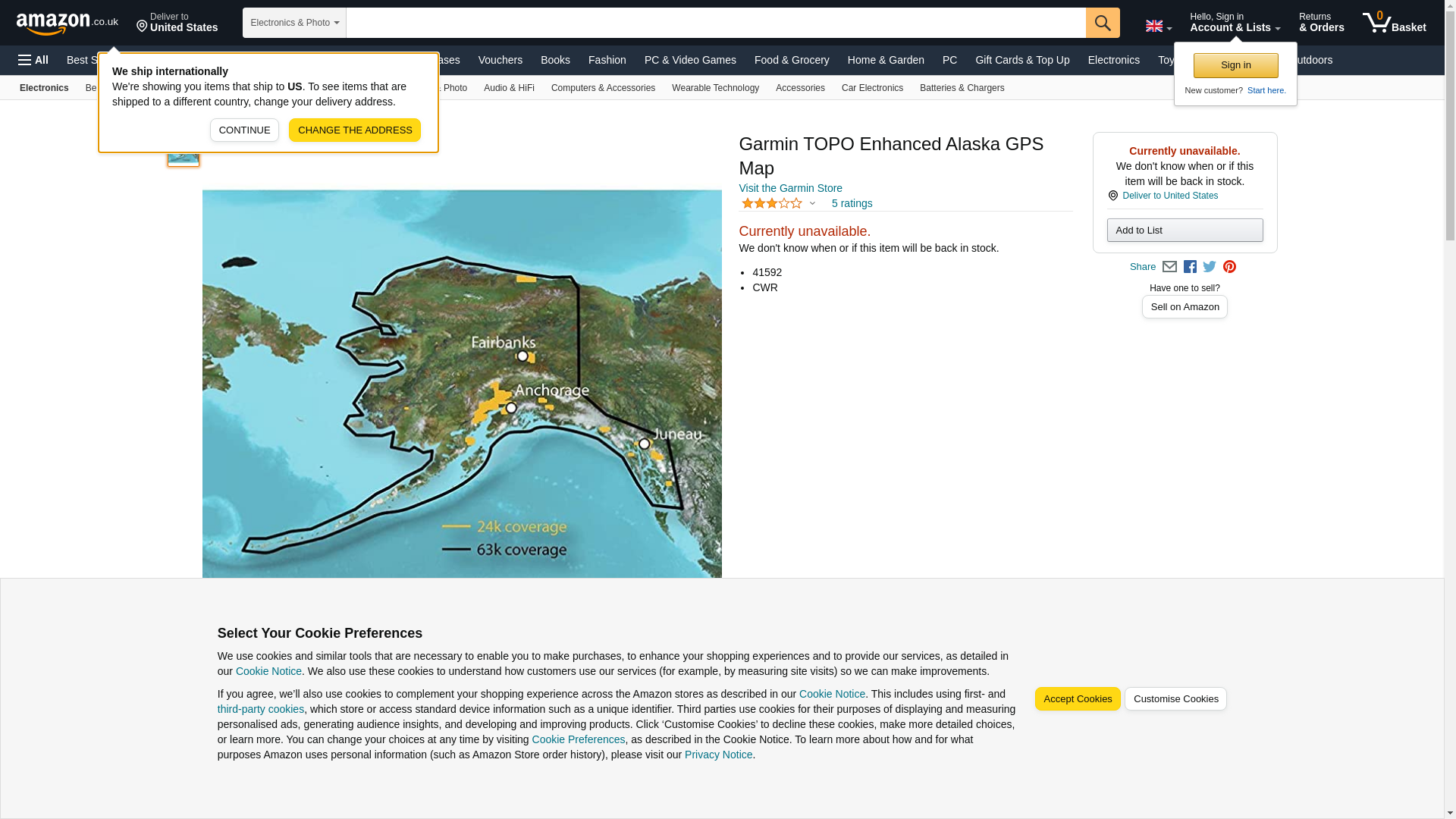The height and width of the screenshot is (819, 1456).
Task: Open the Visit the Garmin Store link
Action: 790,188
